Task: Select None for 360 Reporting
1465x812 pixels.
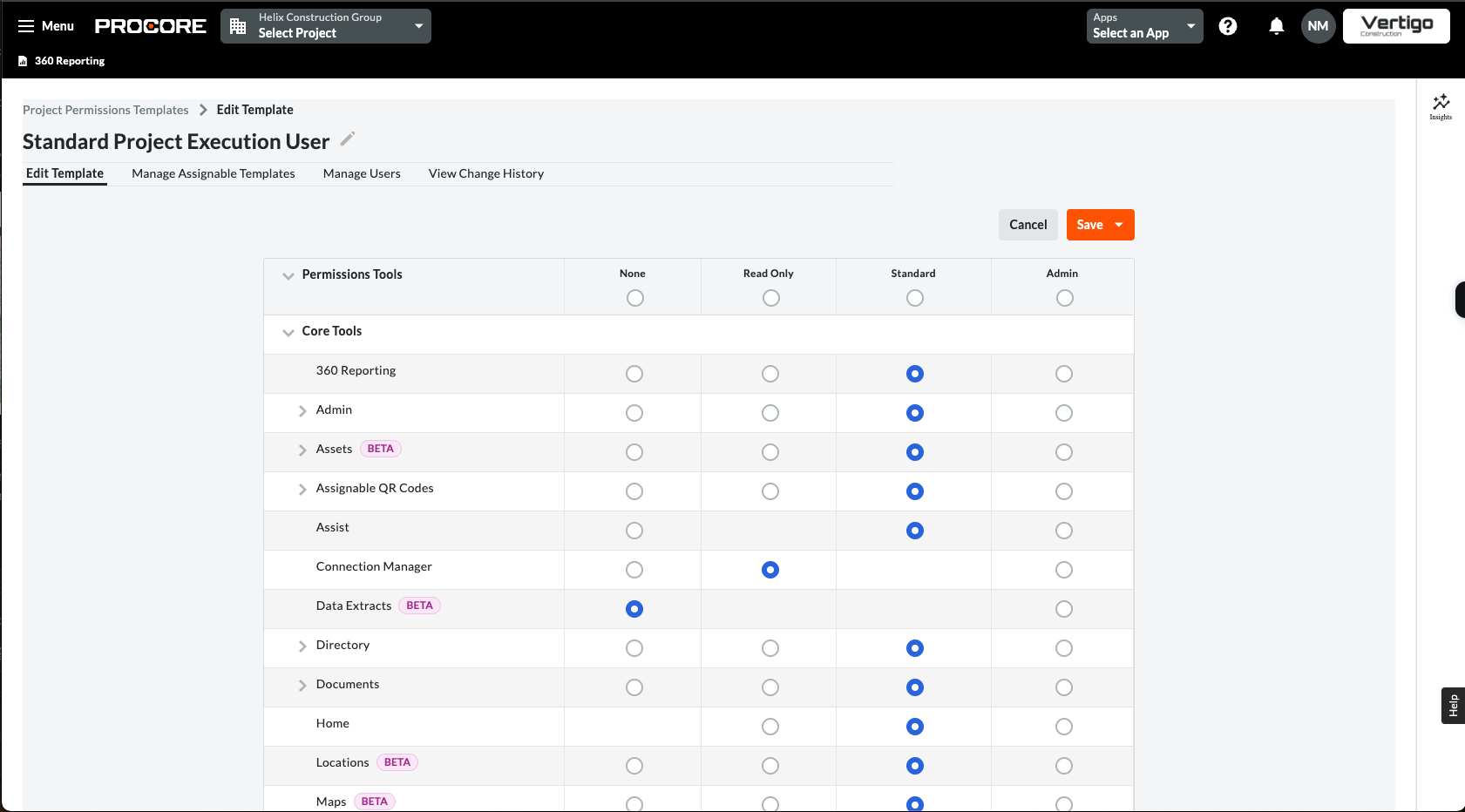Action: click(634, 374)
